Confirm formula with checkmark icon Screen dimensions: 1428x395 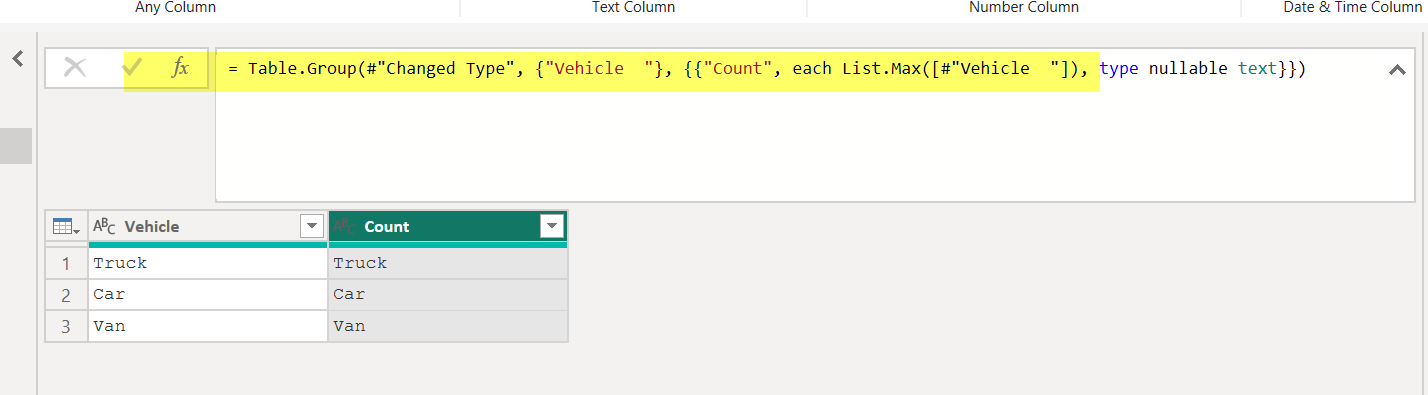click(132, 68)
